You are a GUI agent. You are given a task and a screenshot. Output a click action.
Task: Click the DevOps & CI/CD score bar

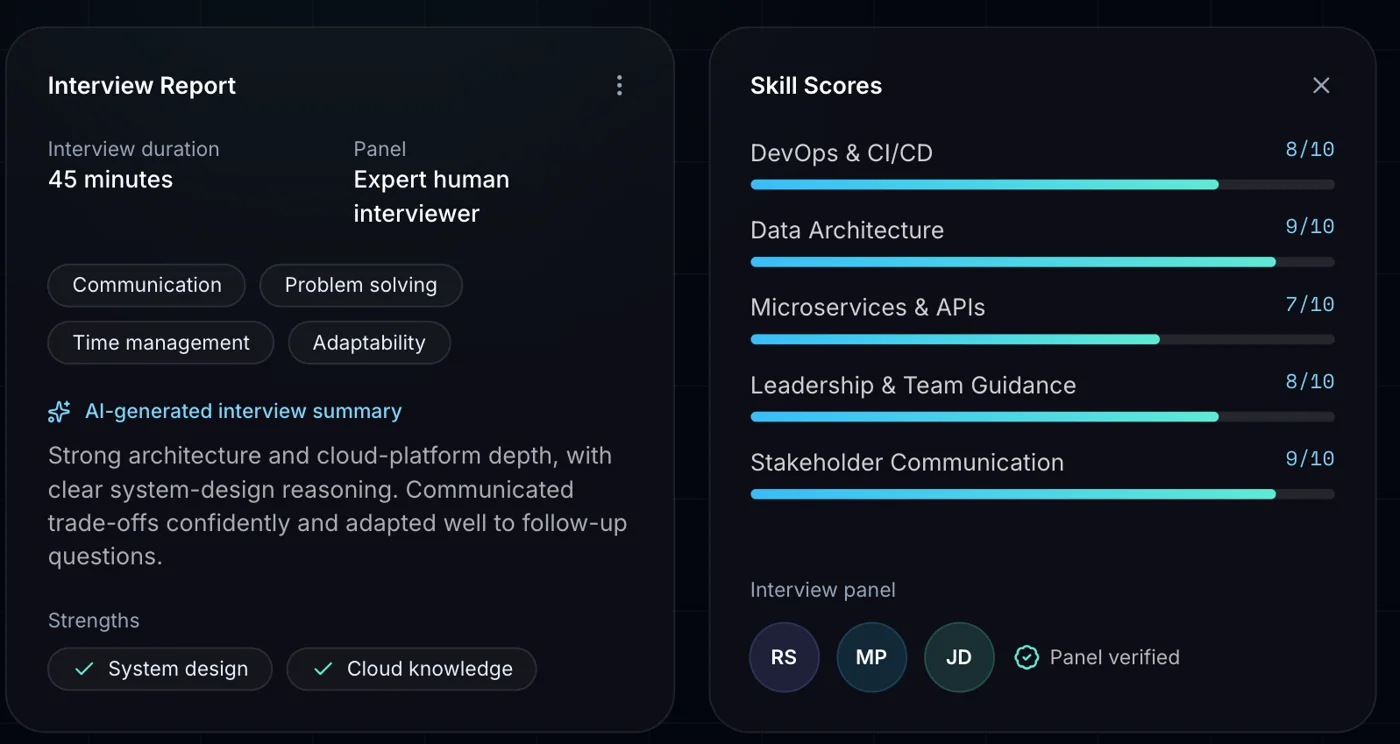(1042, 185)
